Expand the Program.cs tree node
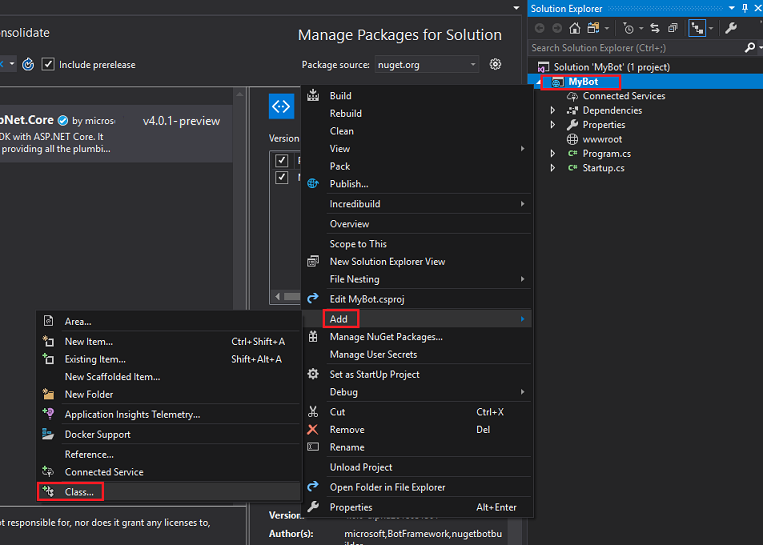This screenshot has width=763, height=545. click(x=553, y=153)
